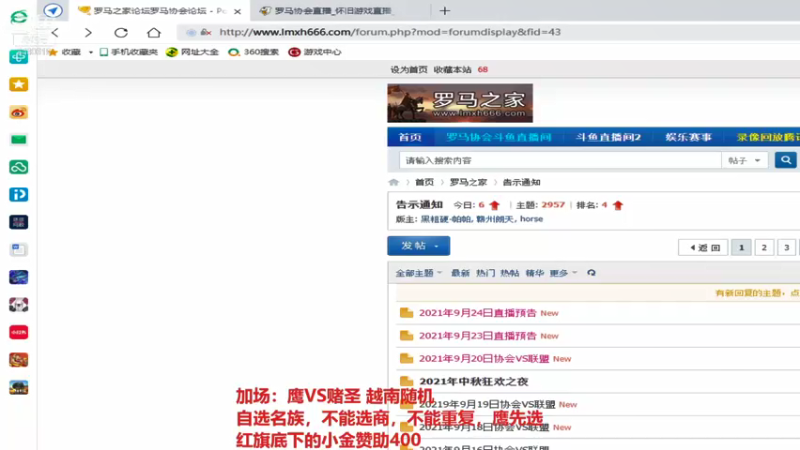Filter threads by 最新
This screenshot has height=450, width=800.
460,273
